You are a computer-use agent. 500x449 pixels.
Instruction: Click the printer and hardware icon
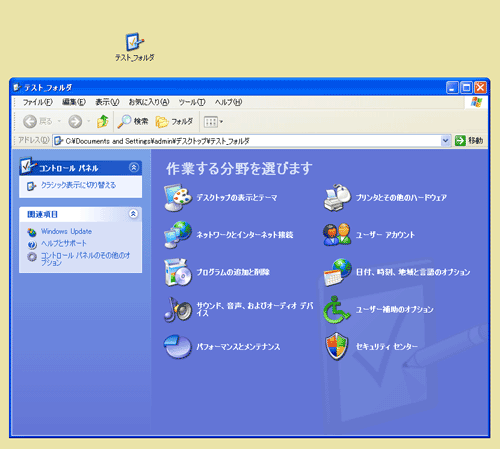(x=337, y=197)
